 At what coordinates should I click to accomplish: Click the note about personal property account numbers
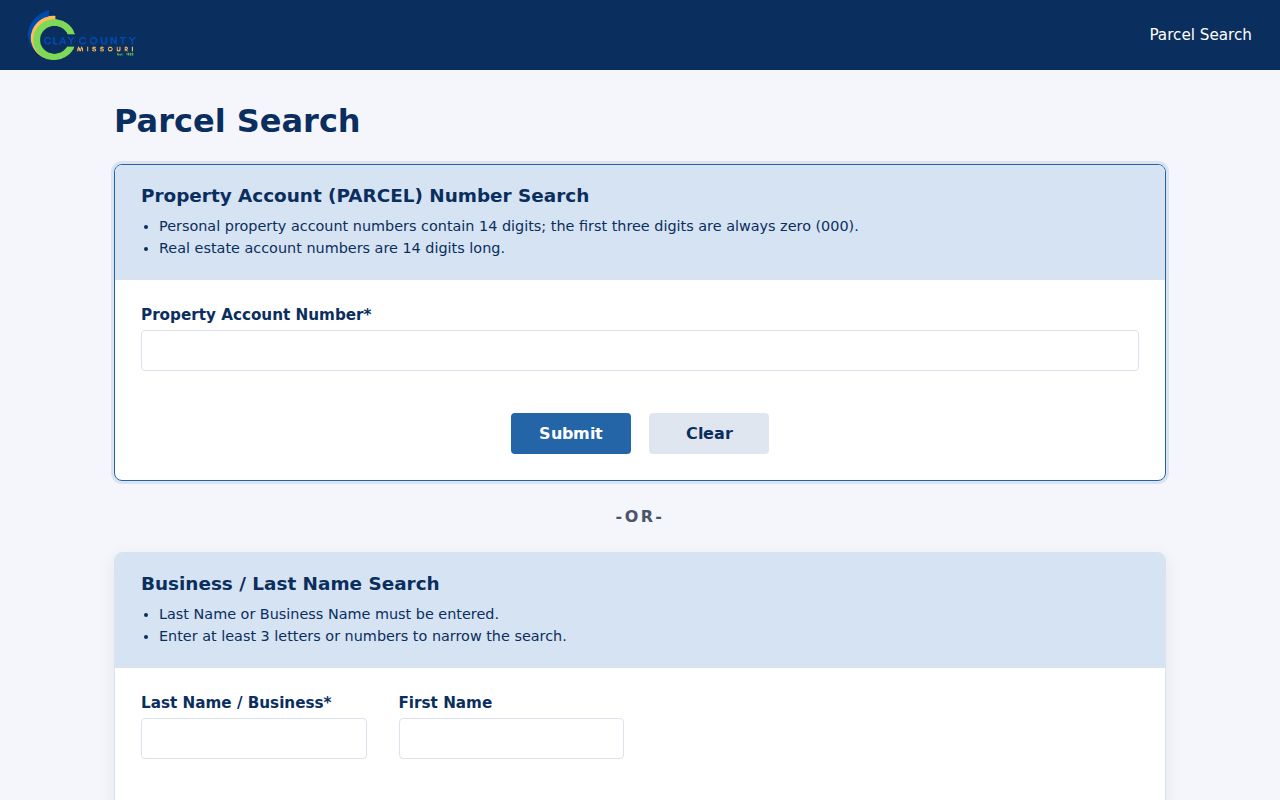(509, 226)
